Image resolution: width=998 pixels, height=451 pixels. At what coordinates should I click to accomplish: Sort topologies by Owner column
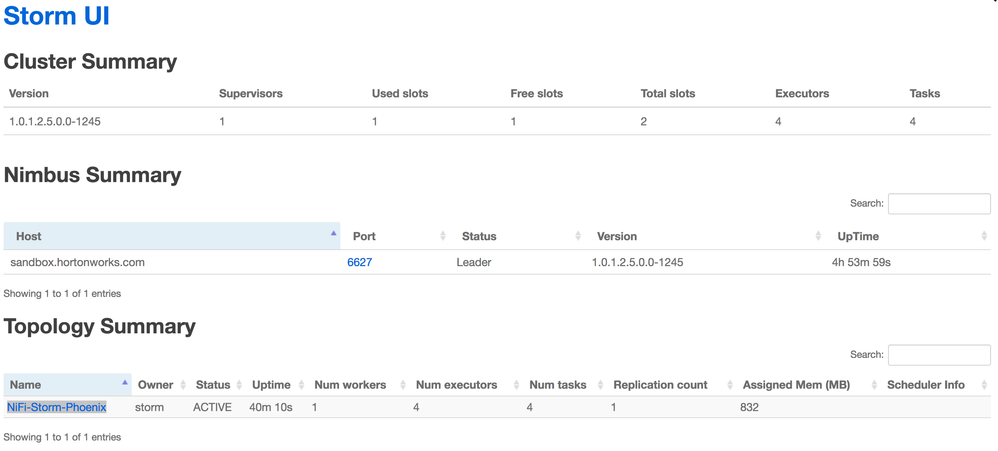pyautogui.click(x=155, y=385)
